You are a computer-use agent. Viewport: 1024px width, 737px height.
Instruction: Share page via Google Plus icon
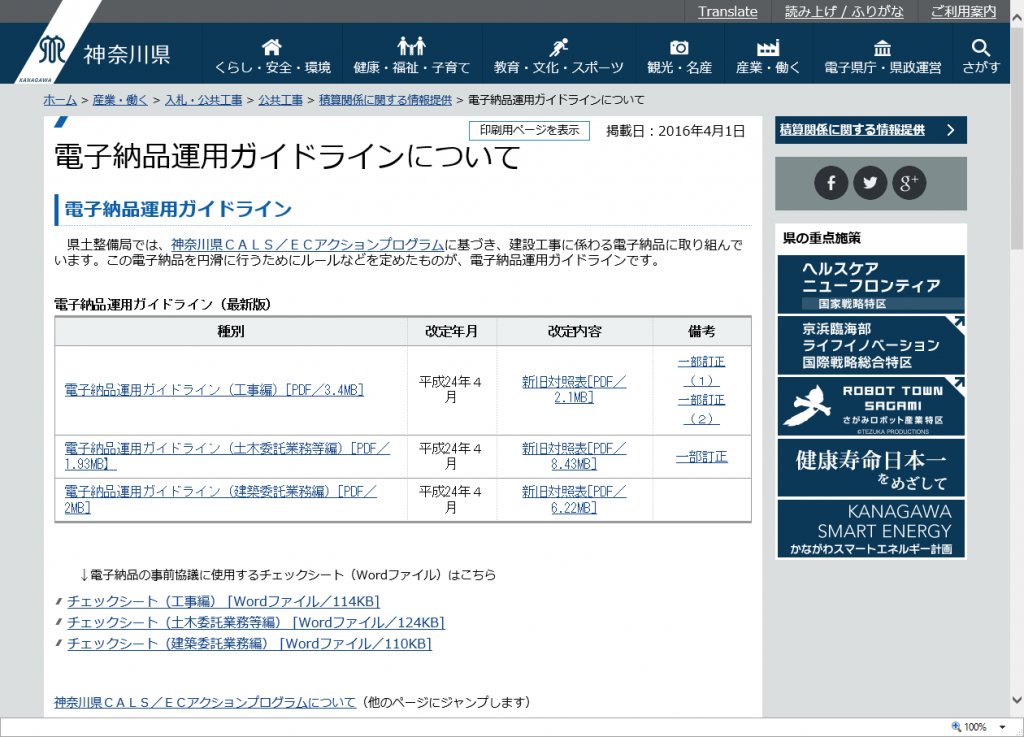[x=909, y=183]
